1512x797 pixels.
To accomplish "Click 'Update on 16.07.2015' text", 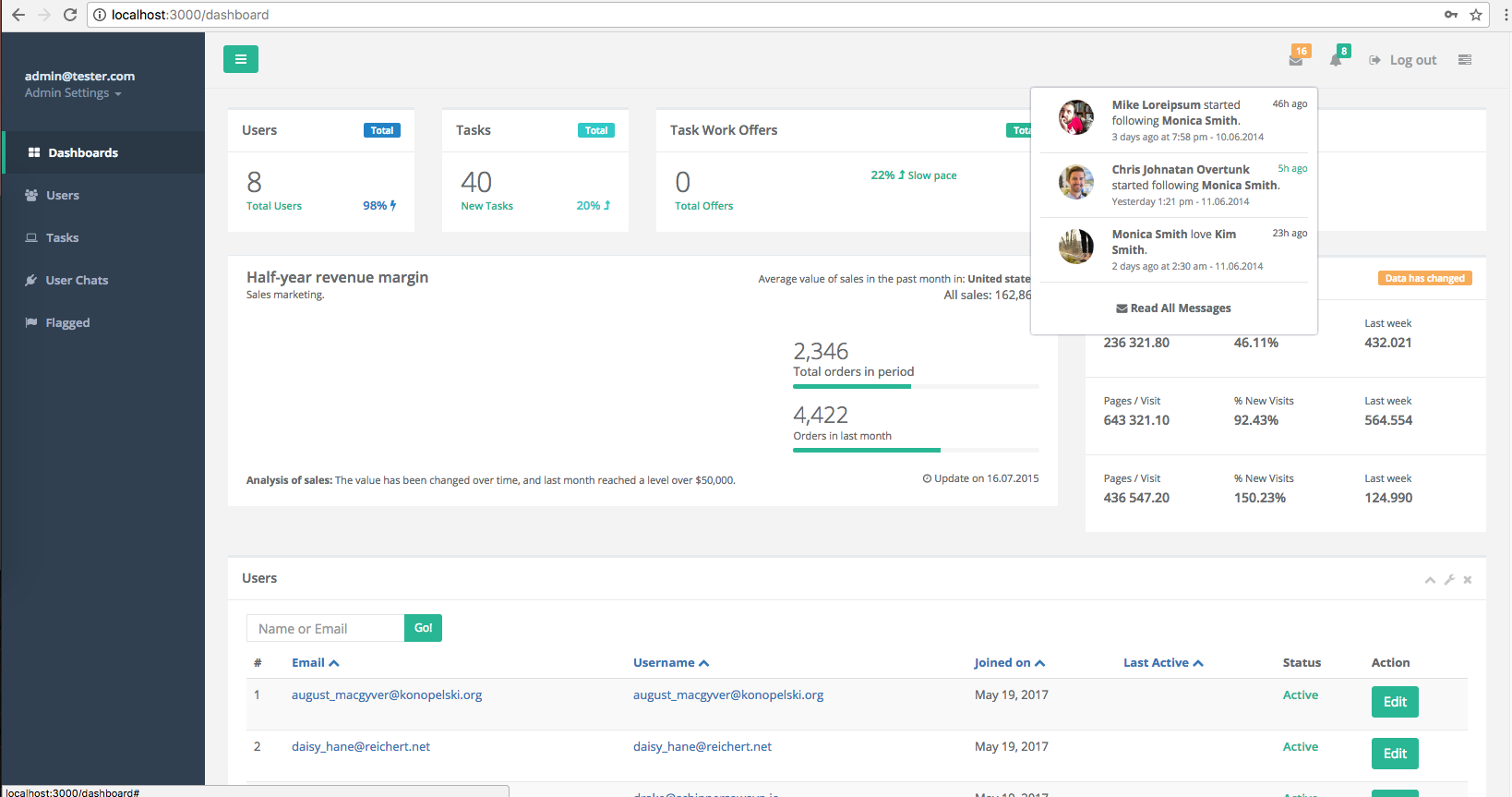I will 981,478.
